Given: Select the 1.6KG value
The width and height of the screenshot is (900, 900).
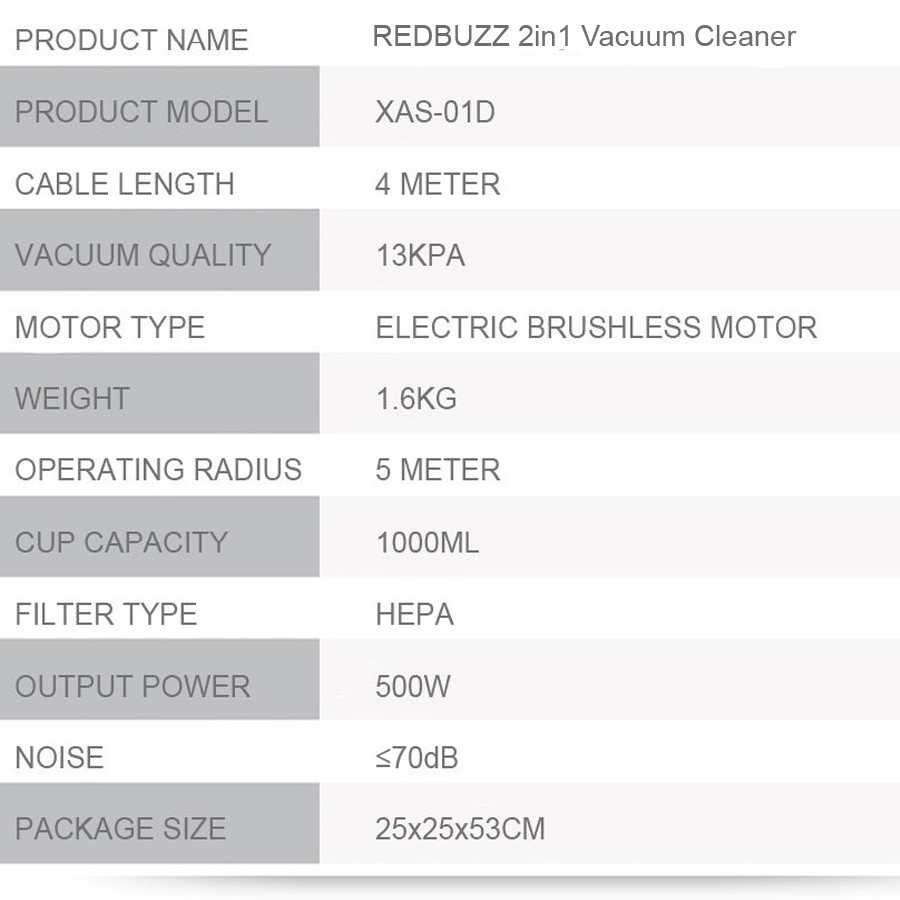Looking at the screenshot, I should point(416,398).
